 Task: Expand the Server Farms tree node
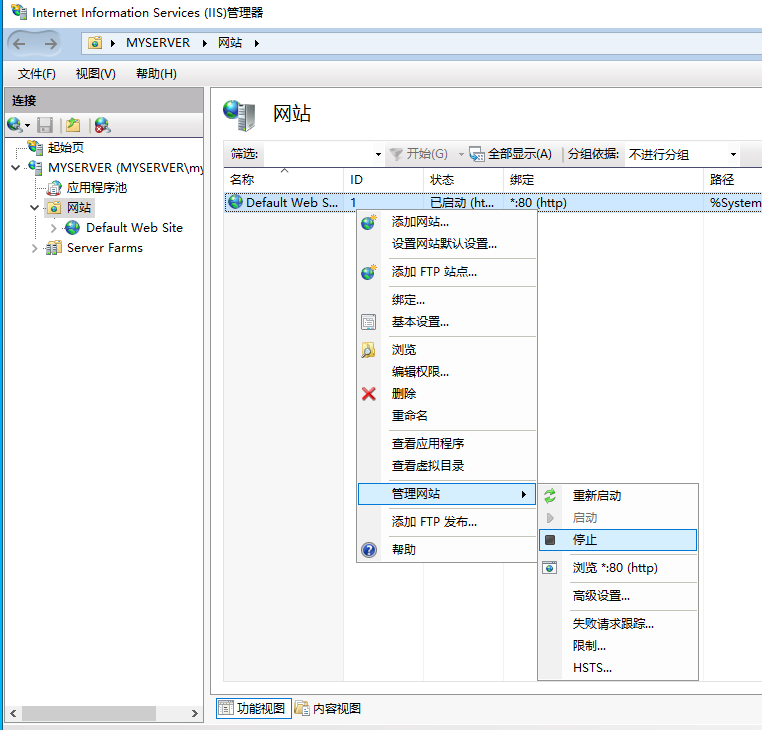tap(35, 248)
